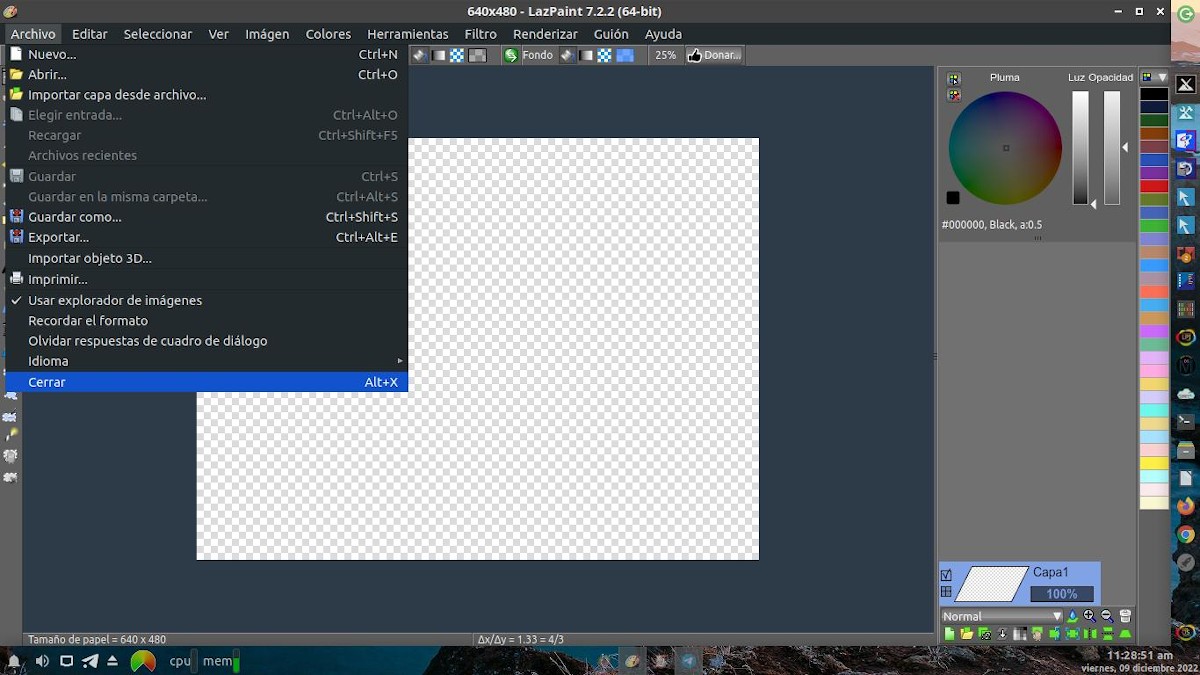Click the hand icon in layer toolbar

[1037, 633]
